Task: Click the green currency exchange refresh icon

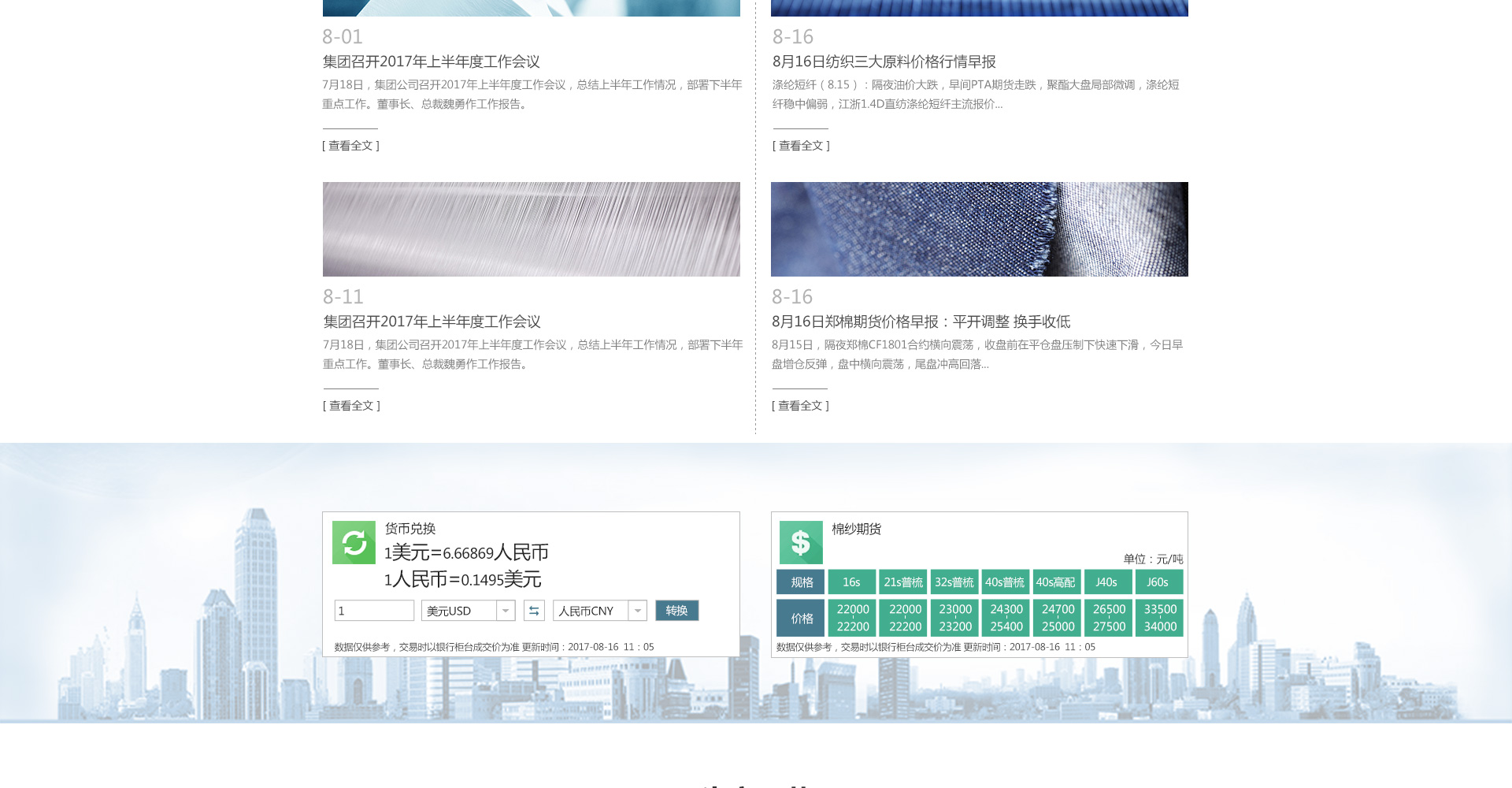Action: pyautogui.click(x=354, y=543)
